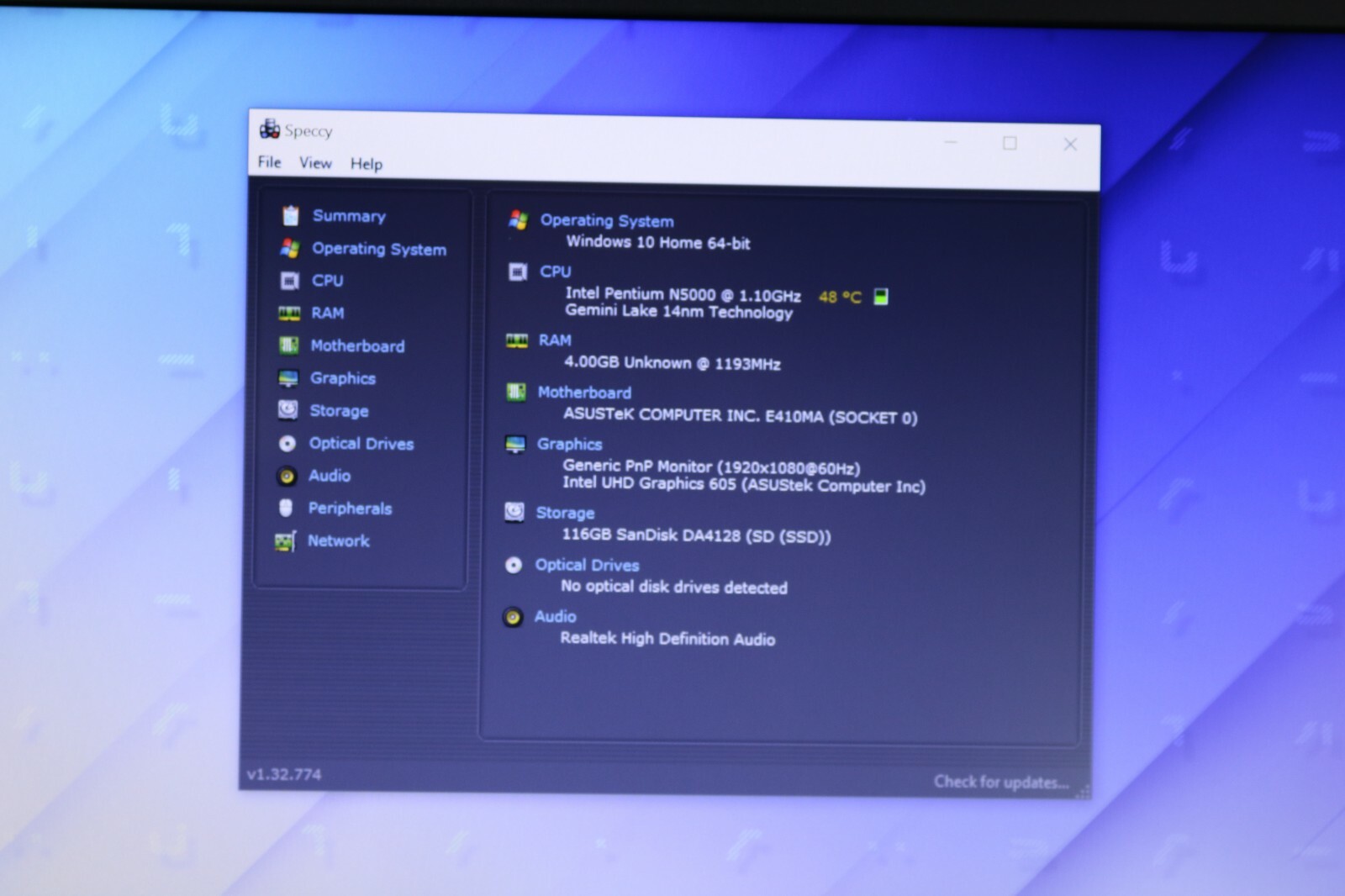Click the CPU chip icon in summary pane

click(x=518, y=271)
